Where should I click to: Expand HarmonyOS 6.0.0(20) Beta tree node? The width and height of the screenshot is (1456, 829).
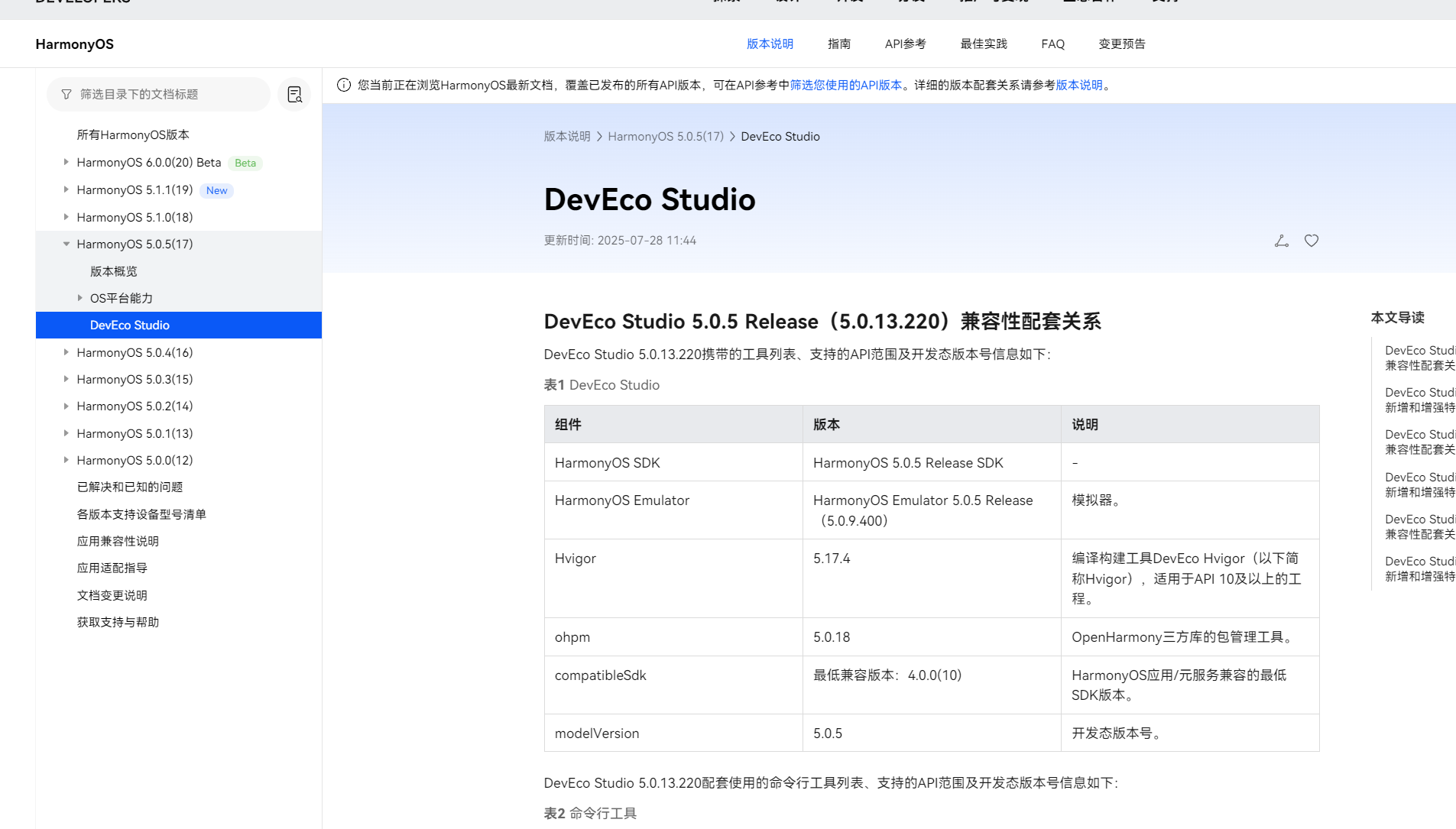pos(66,162)
